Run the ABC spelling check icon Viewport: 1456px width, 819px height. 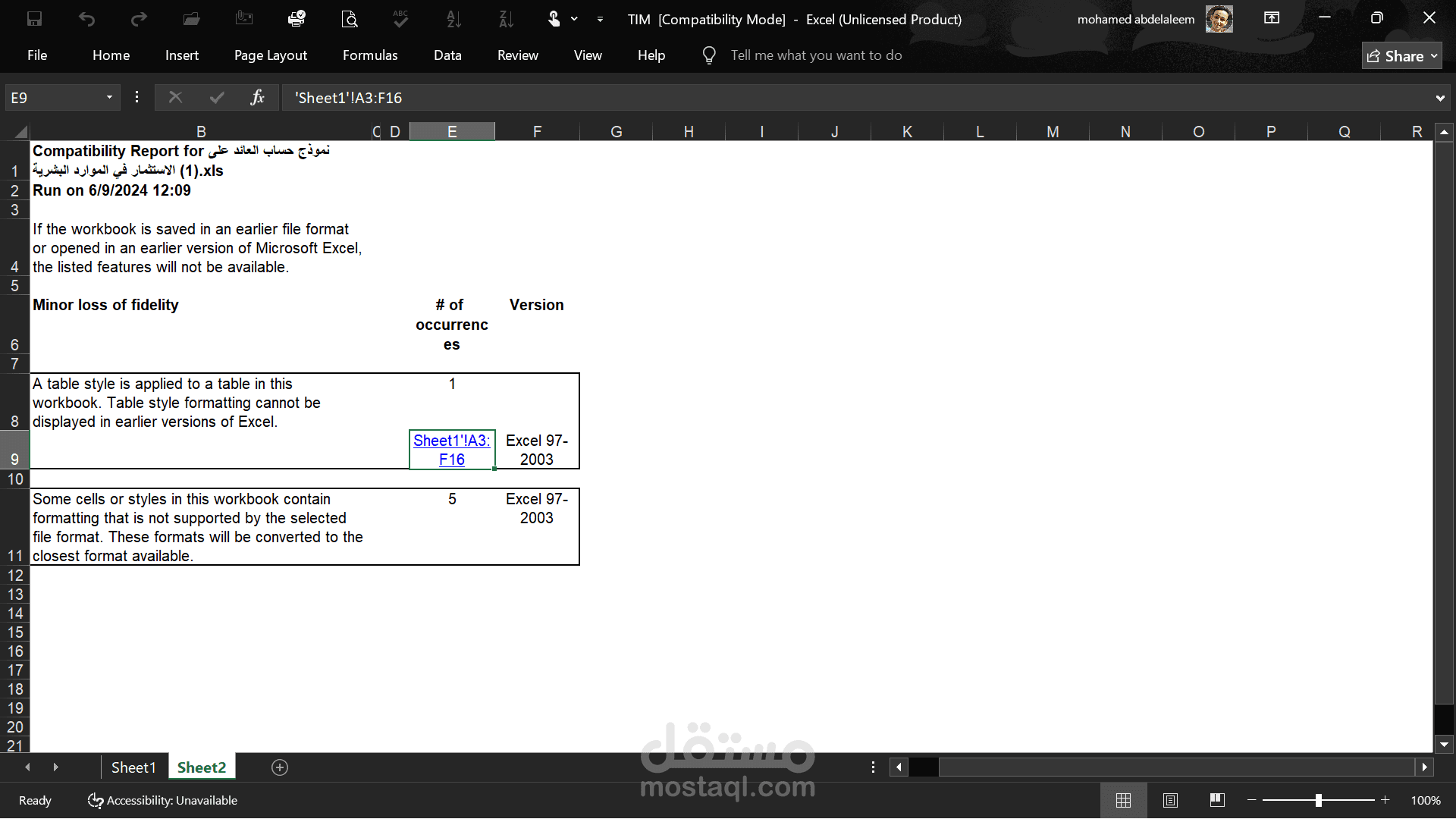[401, 19]
